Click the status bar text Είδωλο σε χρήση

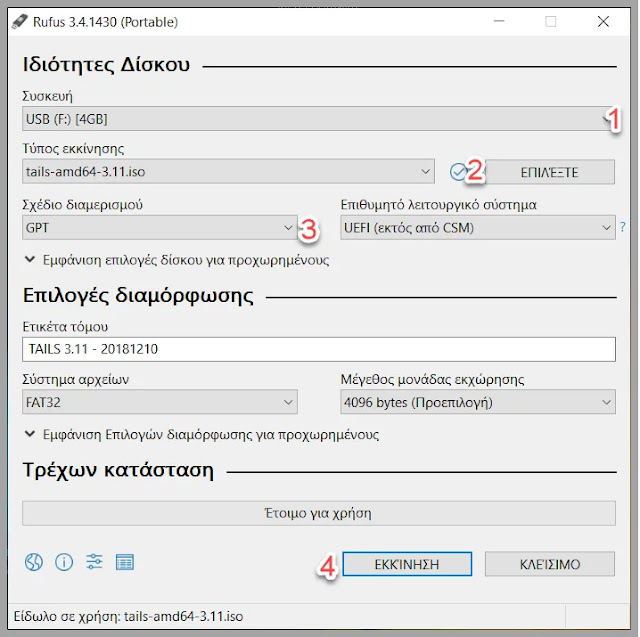(x=128, y=616)
